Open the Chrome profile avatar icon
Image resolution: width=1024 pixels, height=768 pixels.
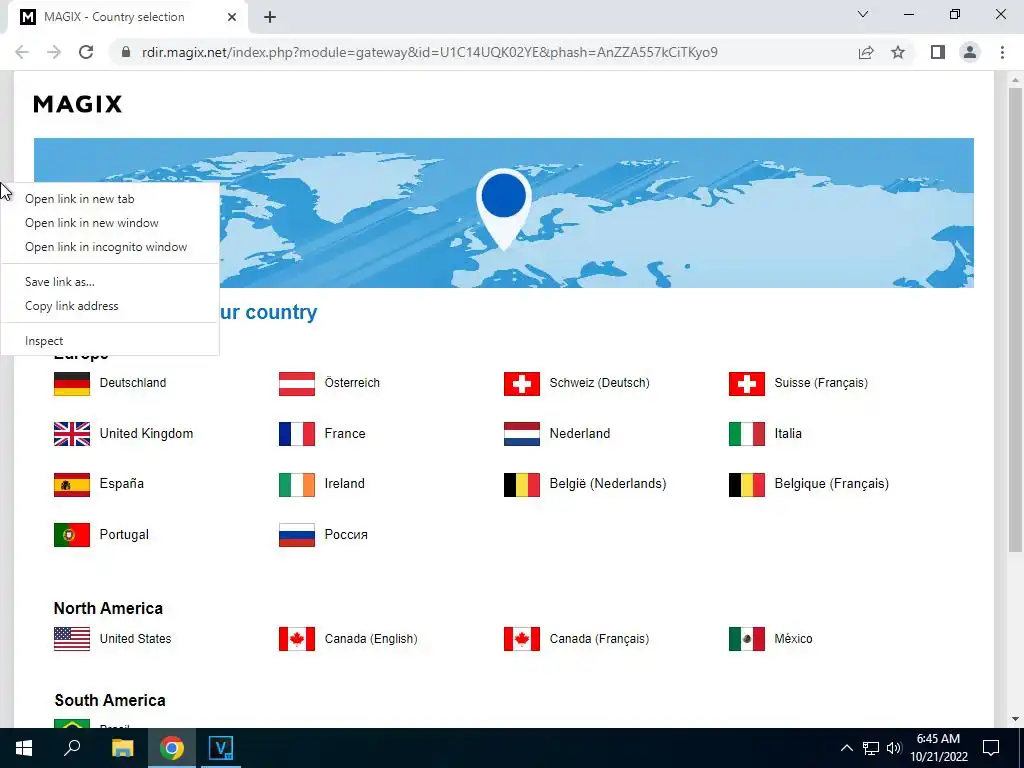coord(970,52)
